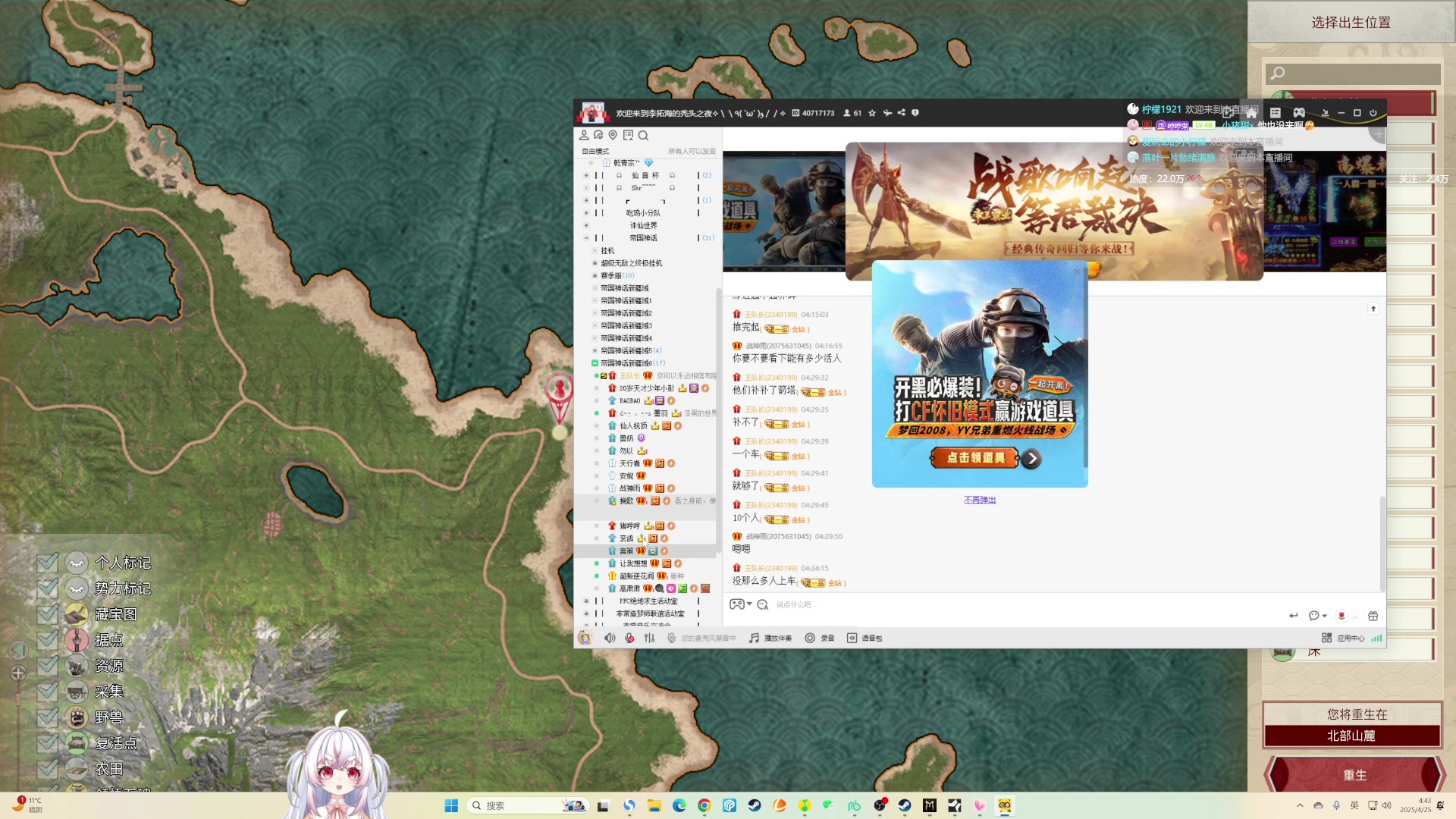Screen dimensions: 1456x819
Task: Open the 语音包 voice pack button
Action: tap(864, 638)
